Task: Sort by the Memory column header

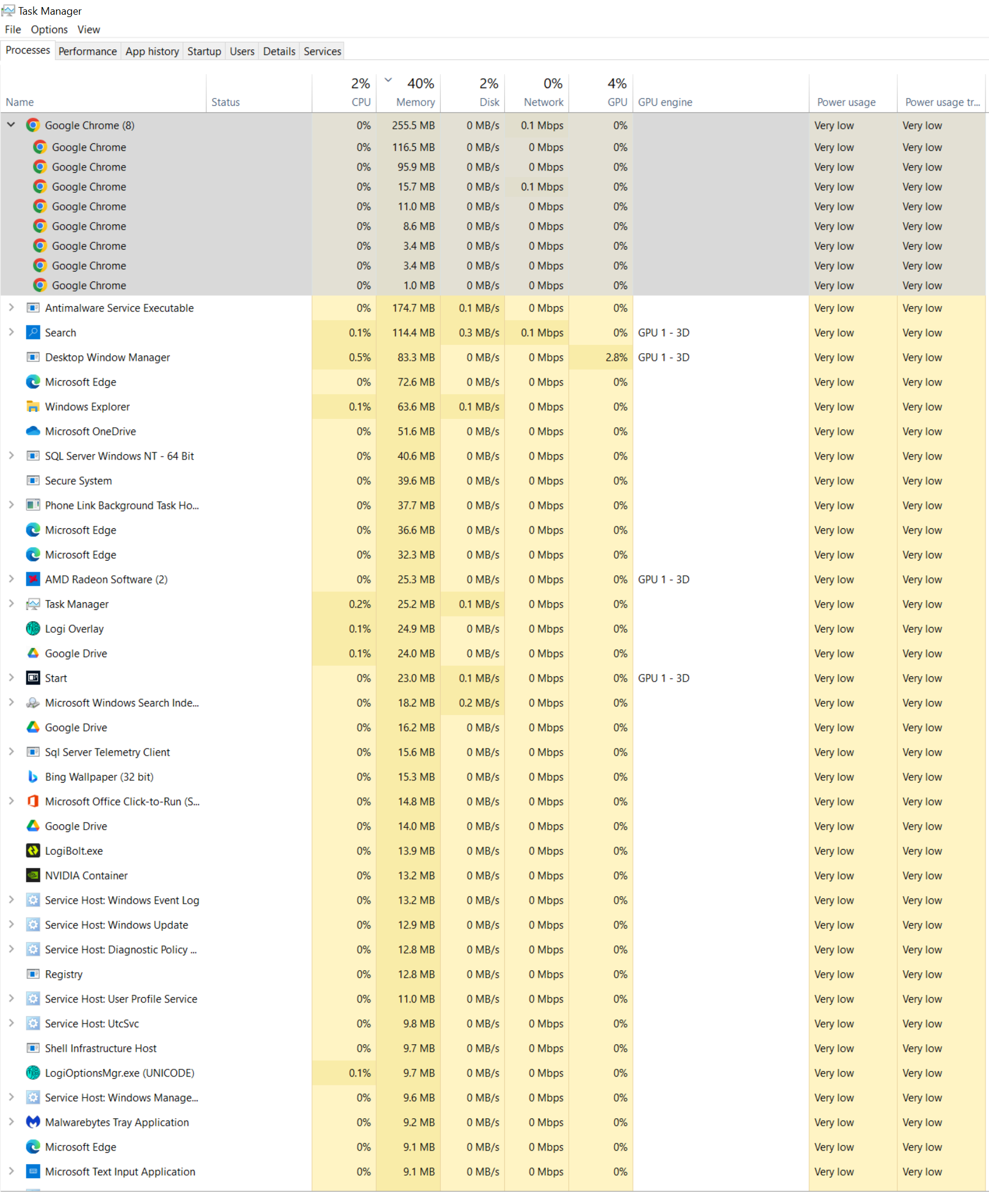Action: pos(408,93)
